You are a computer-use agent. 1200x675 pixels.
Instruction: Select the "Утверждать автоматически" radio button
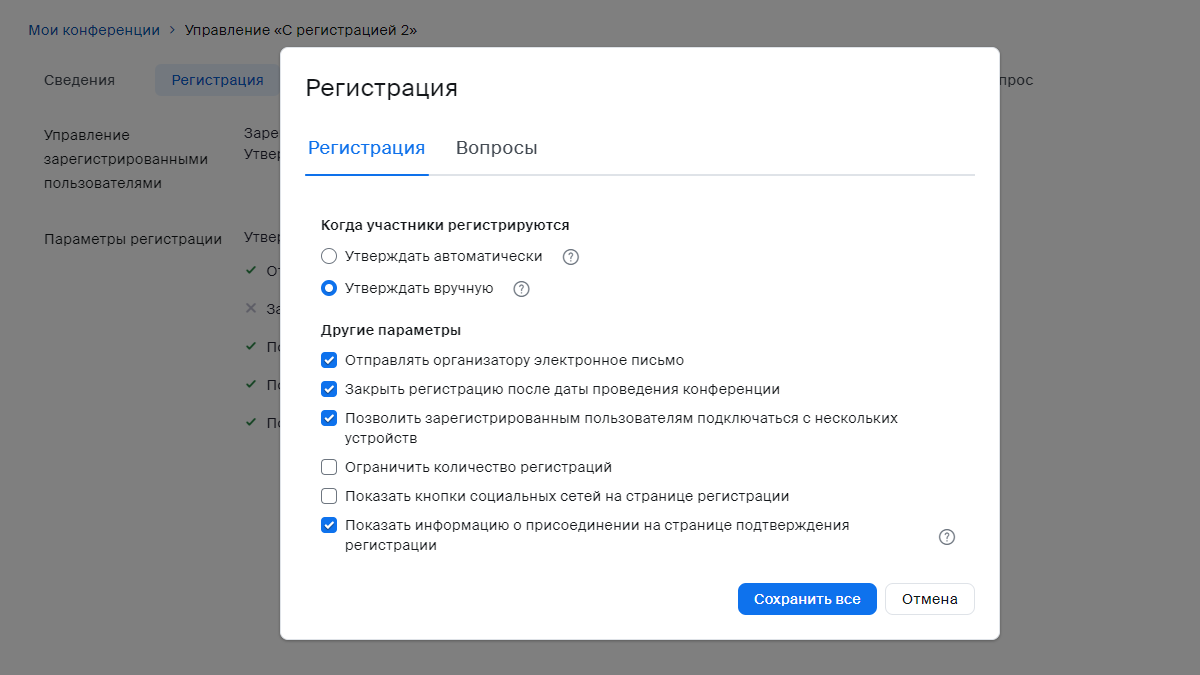(x=329, y=256)
